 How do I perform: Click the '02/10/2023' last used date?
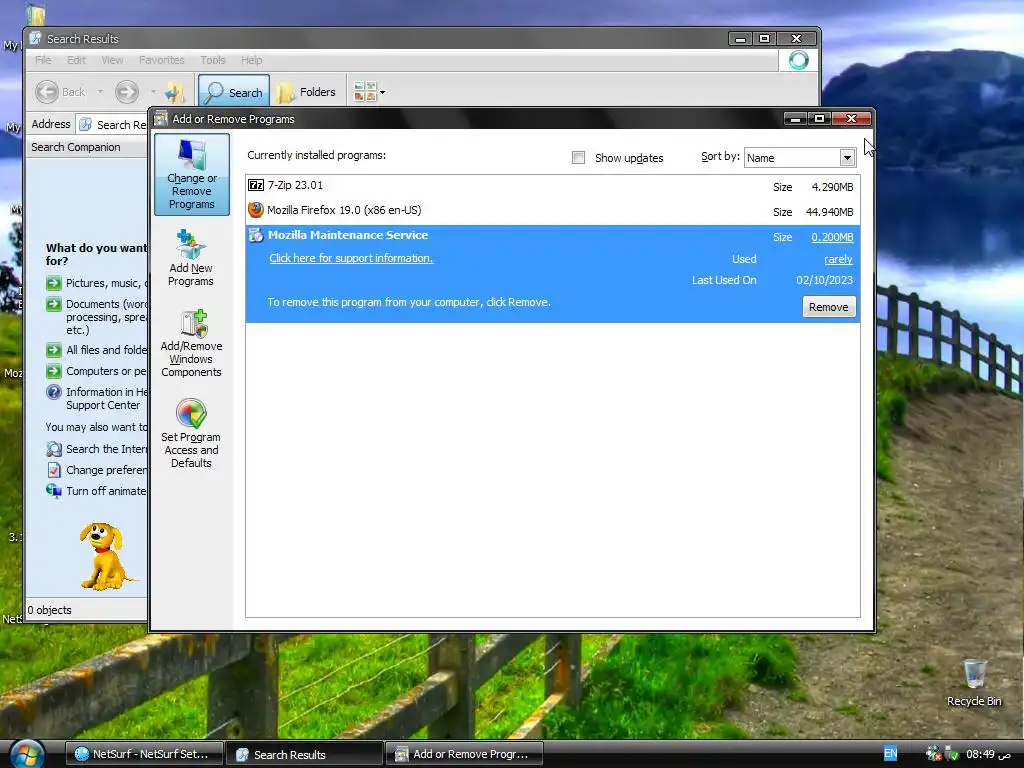pos(824,280)
